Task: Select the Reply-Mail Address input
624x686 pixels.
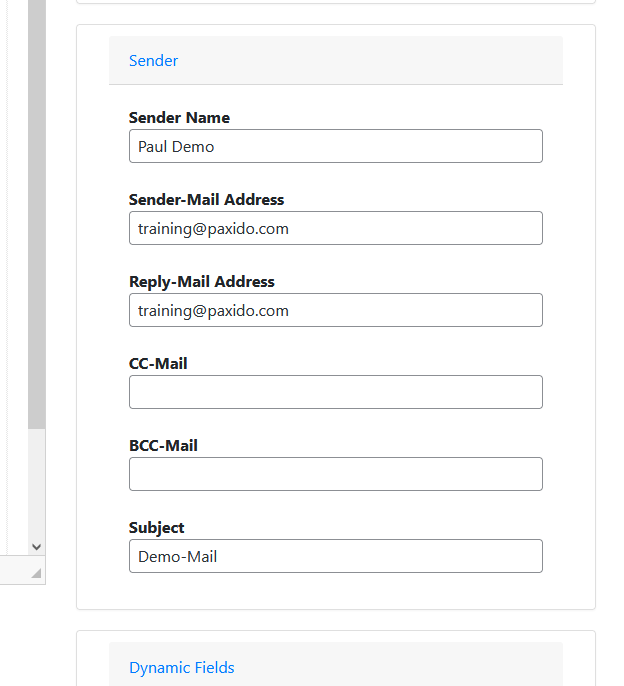Action: pyautogui.click(x=335, y=310)
